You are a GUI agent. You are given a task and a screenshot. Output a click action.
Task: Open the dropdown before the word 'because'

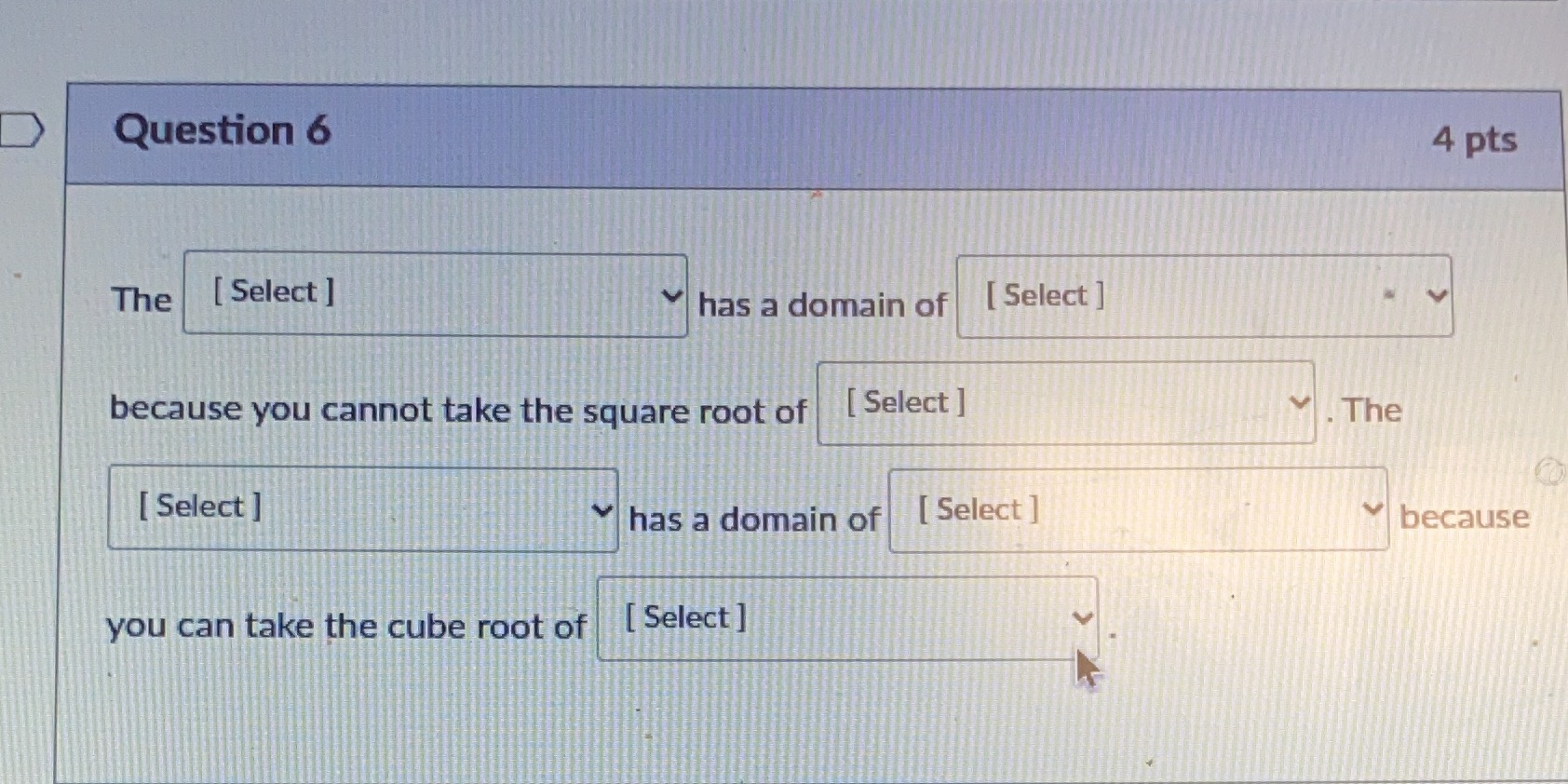point(1139,509)
